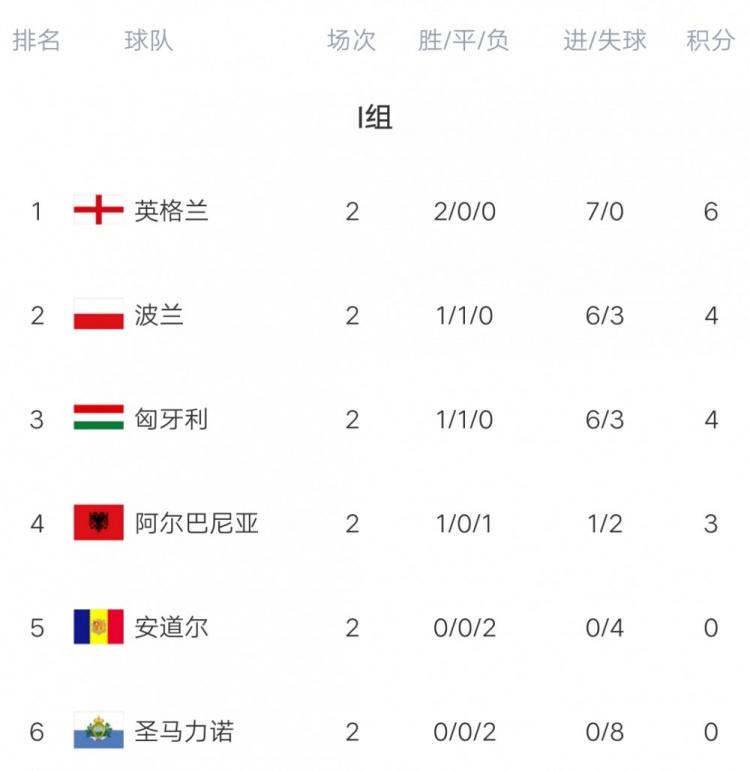The image size is (750, 771).
Task: Click the 胜/平/负 column header
Action: click(463, 40)
